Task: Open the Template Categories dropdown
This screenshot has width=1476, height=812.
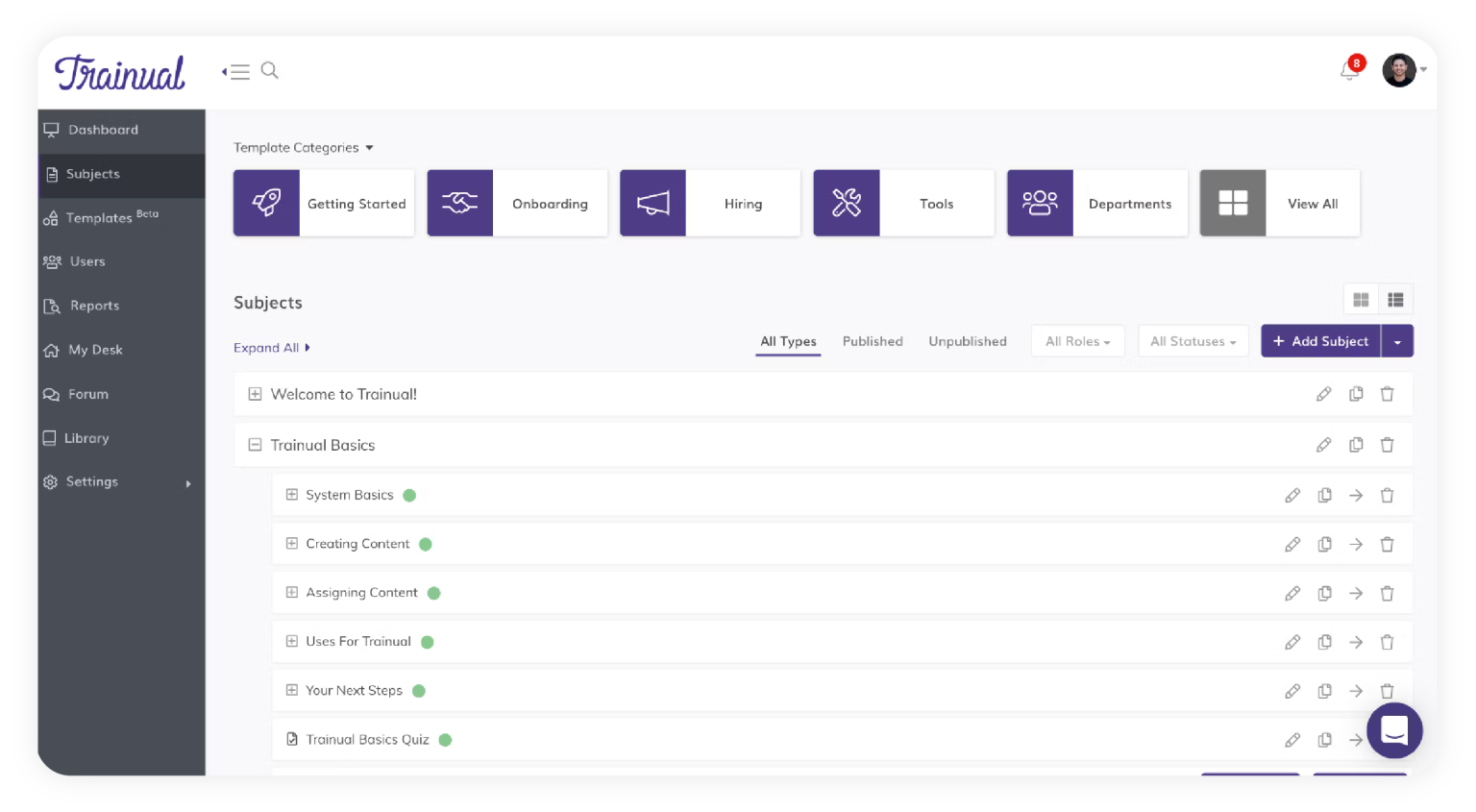Action: [303, 147]
